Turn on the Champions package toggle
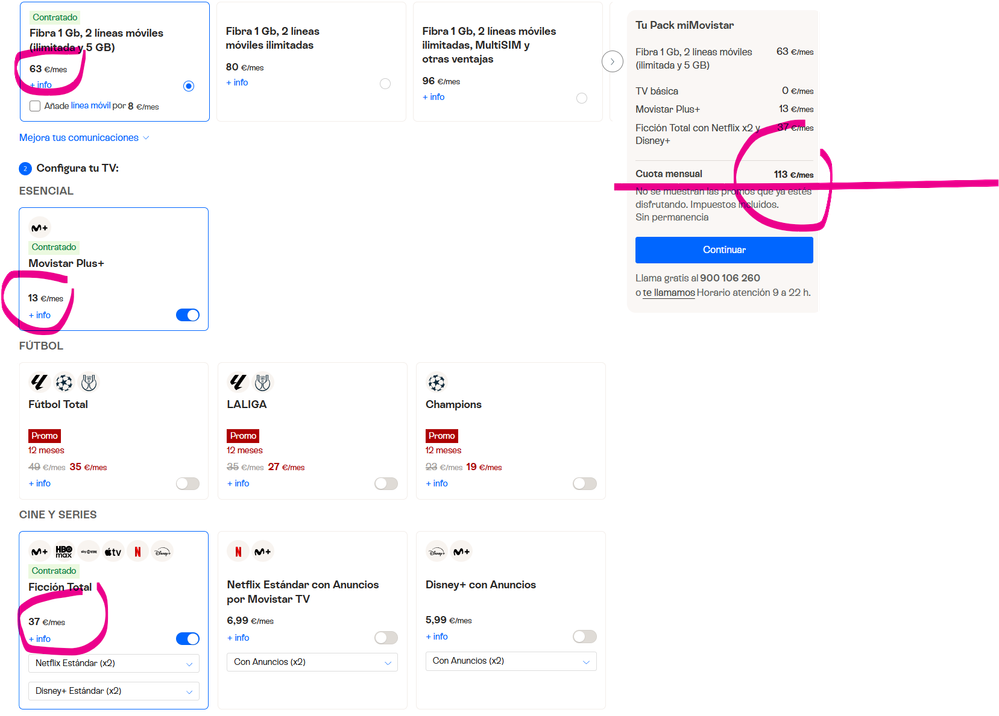 (584, 483)
